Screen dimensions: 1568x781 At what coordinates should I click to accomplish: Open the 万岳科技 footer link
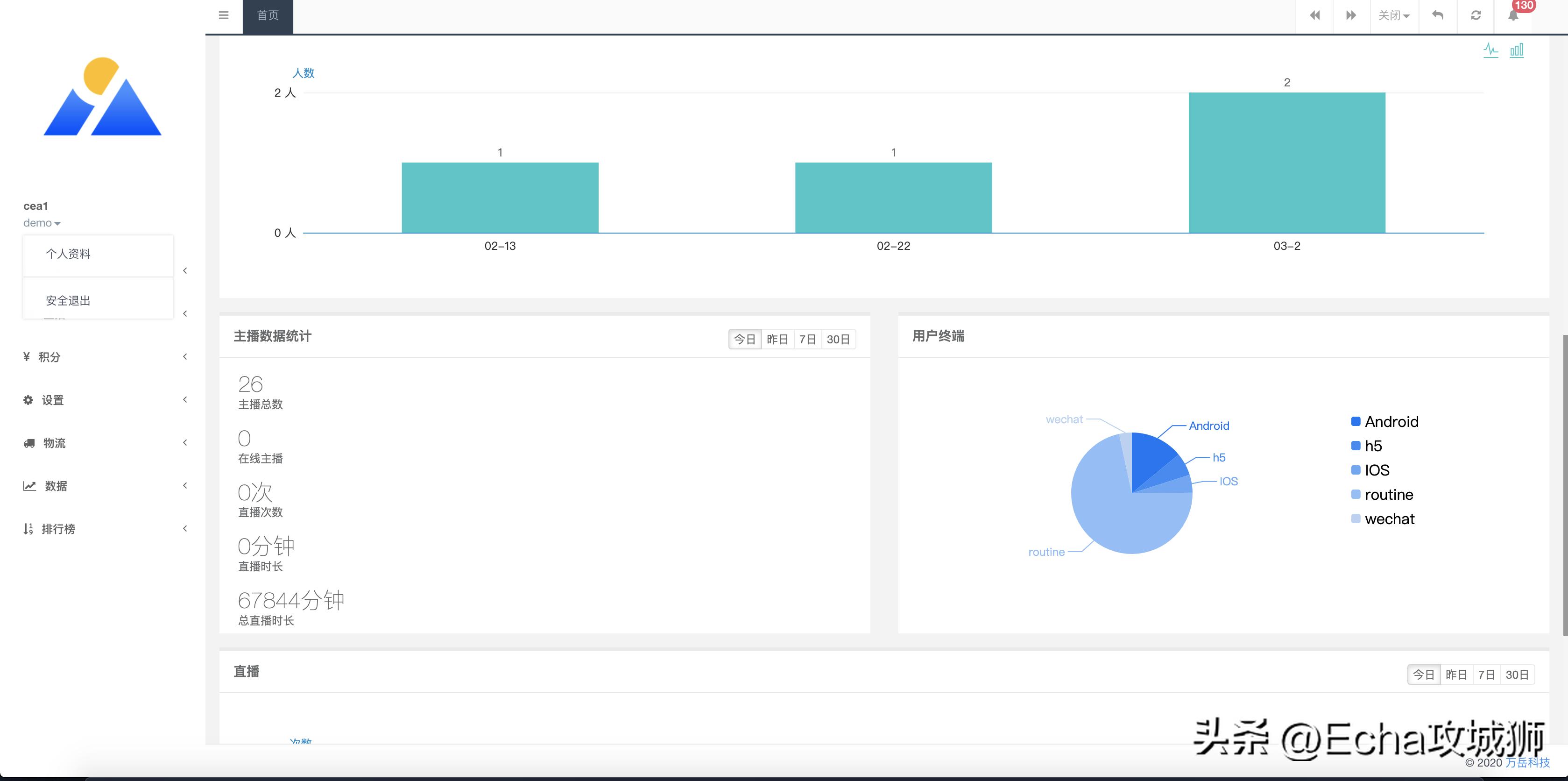tap(1527, 763)
